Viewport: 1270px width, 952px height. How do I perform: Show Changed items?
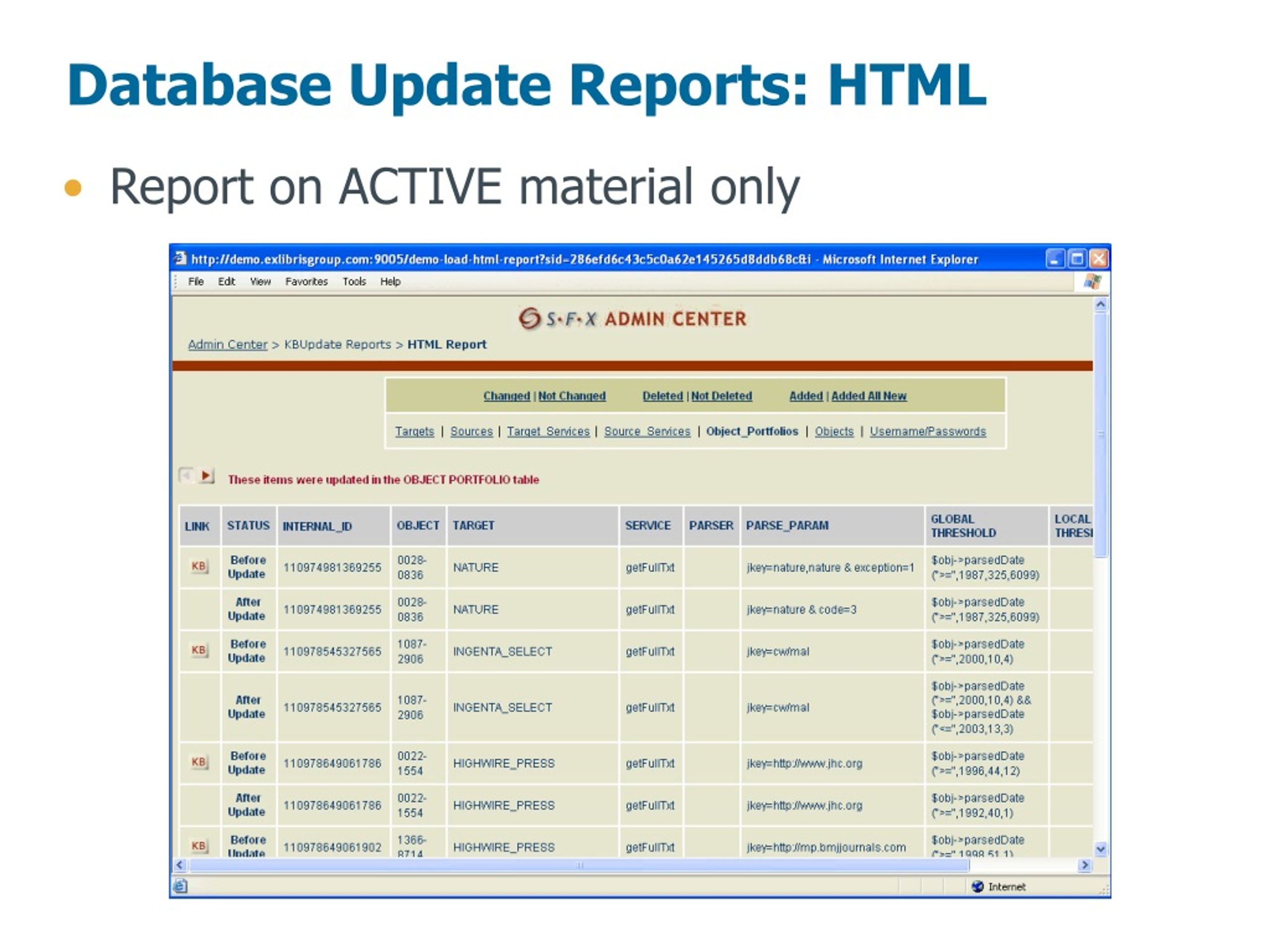click(507, 396)
